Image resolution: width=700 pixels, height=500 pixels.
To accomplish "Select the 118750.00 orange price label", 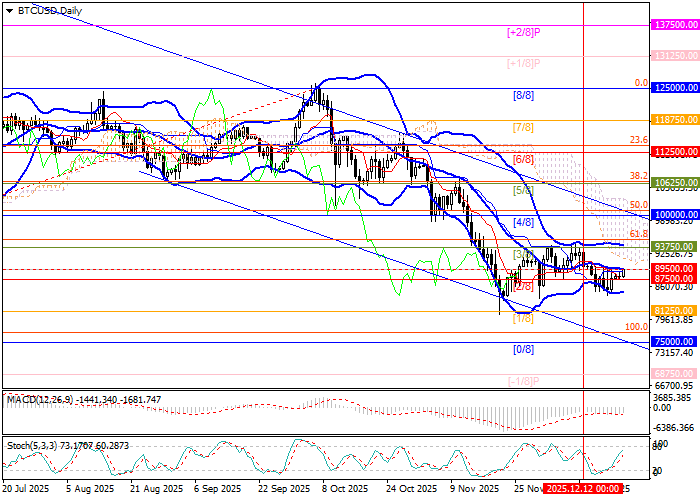I will click(x=673, y=119).
